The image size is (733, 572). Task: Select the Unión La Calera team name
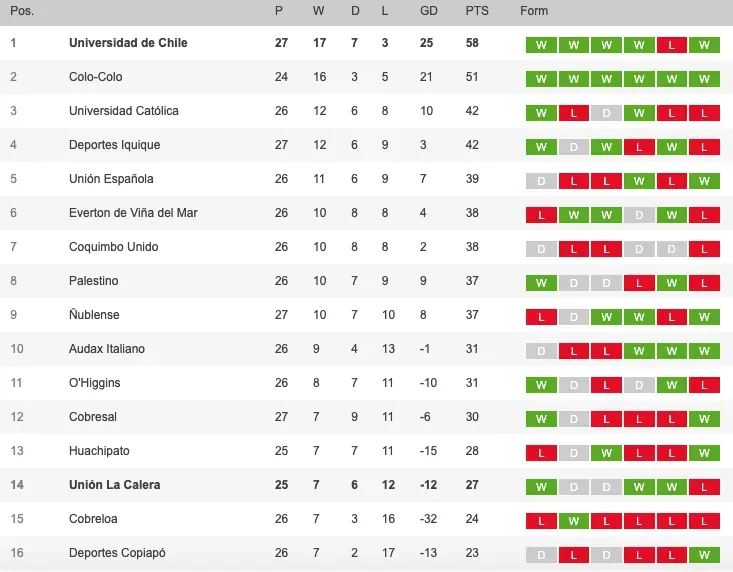114,485
